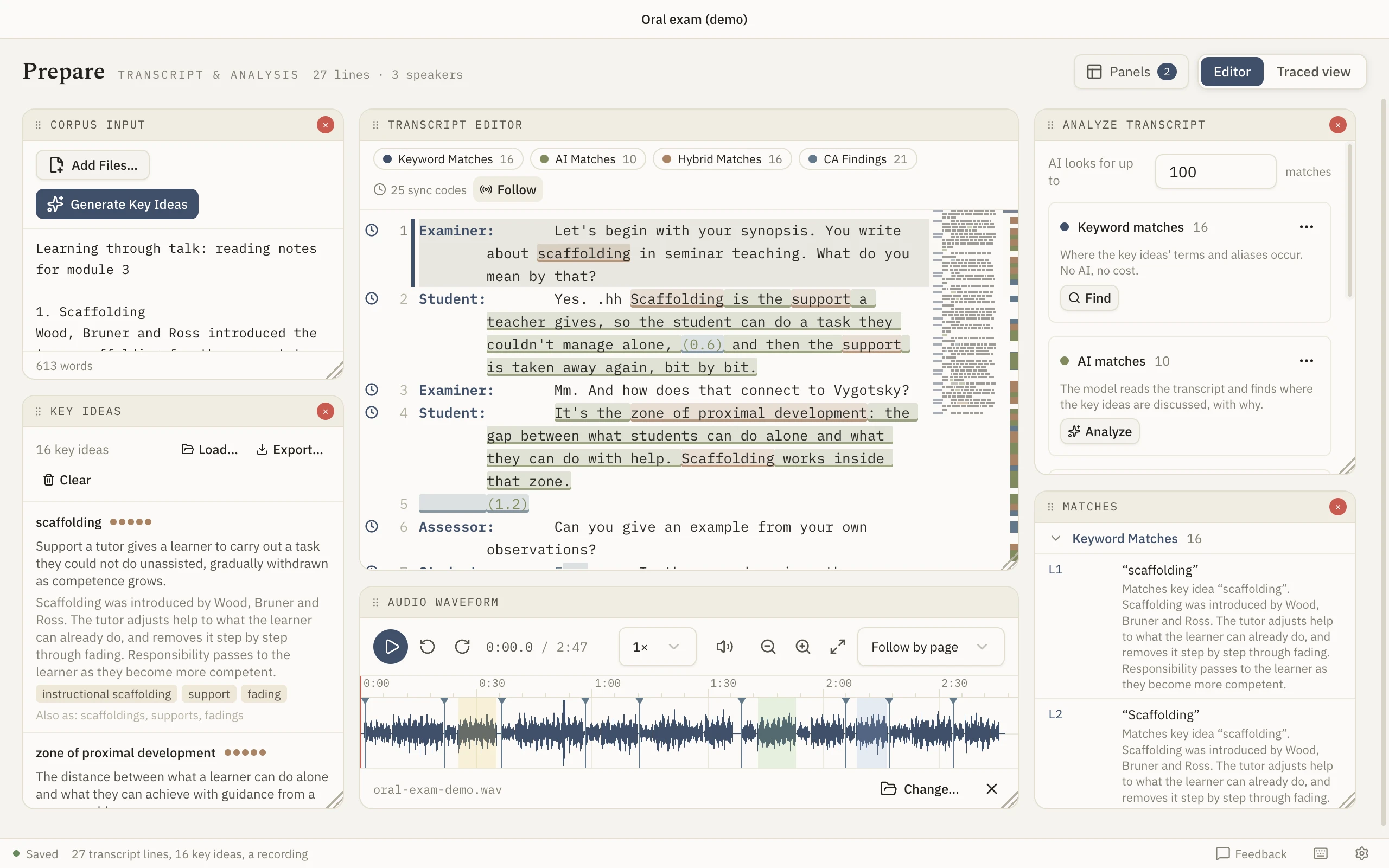Open the Feedback link
This screenshot has width=1389, height=868.
1251,854
